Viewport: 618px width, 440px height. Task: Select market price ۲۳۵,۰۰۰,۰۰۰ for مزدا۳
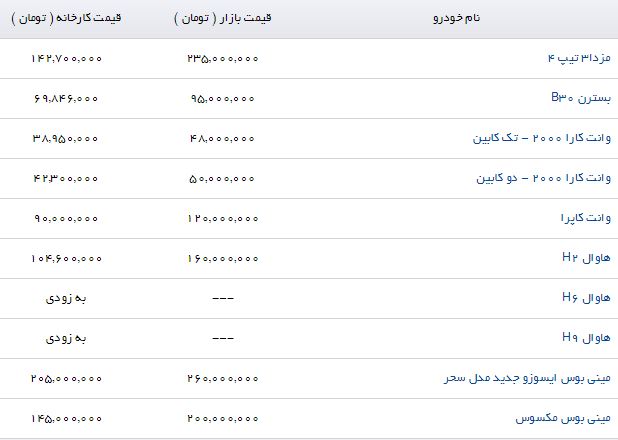(223, 59)
